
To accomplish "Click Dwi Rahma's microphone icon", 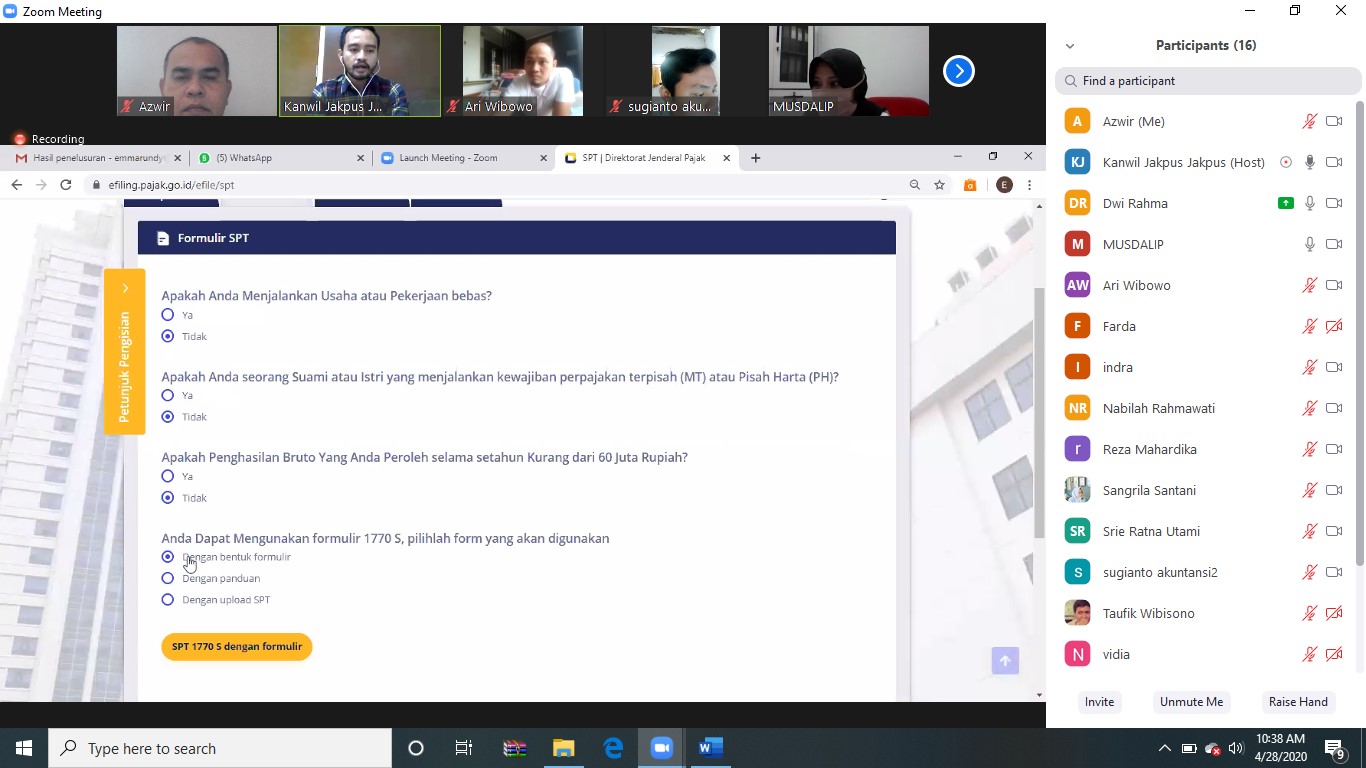I will point(1309,203).
